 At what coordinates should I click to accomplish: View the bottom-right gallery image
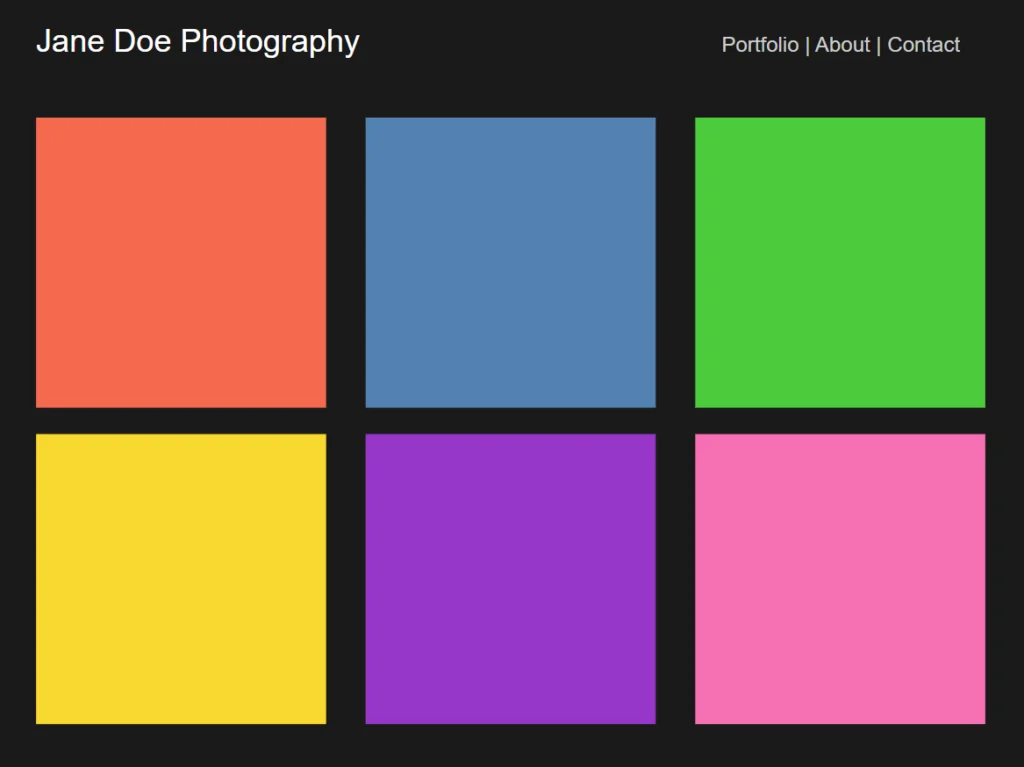[x=840, y=578]
